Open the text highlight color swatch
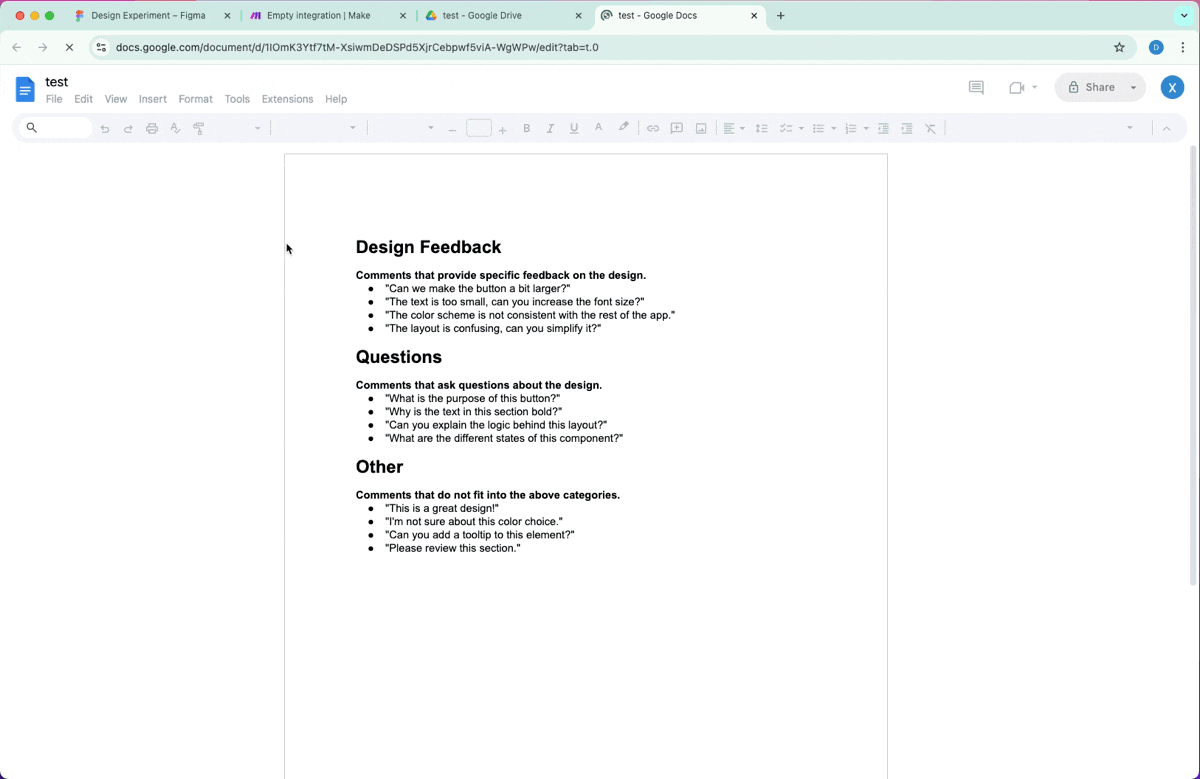 coord(622,128)
